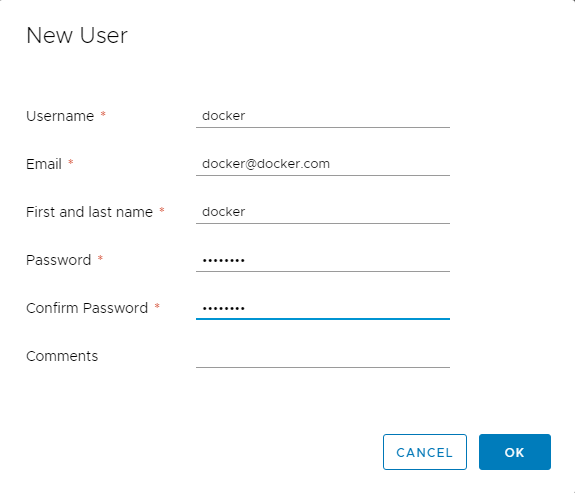
Task: Click the Username label
Action: click(60, 116)
